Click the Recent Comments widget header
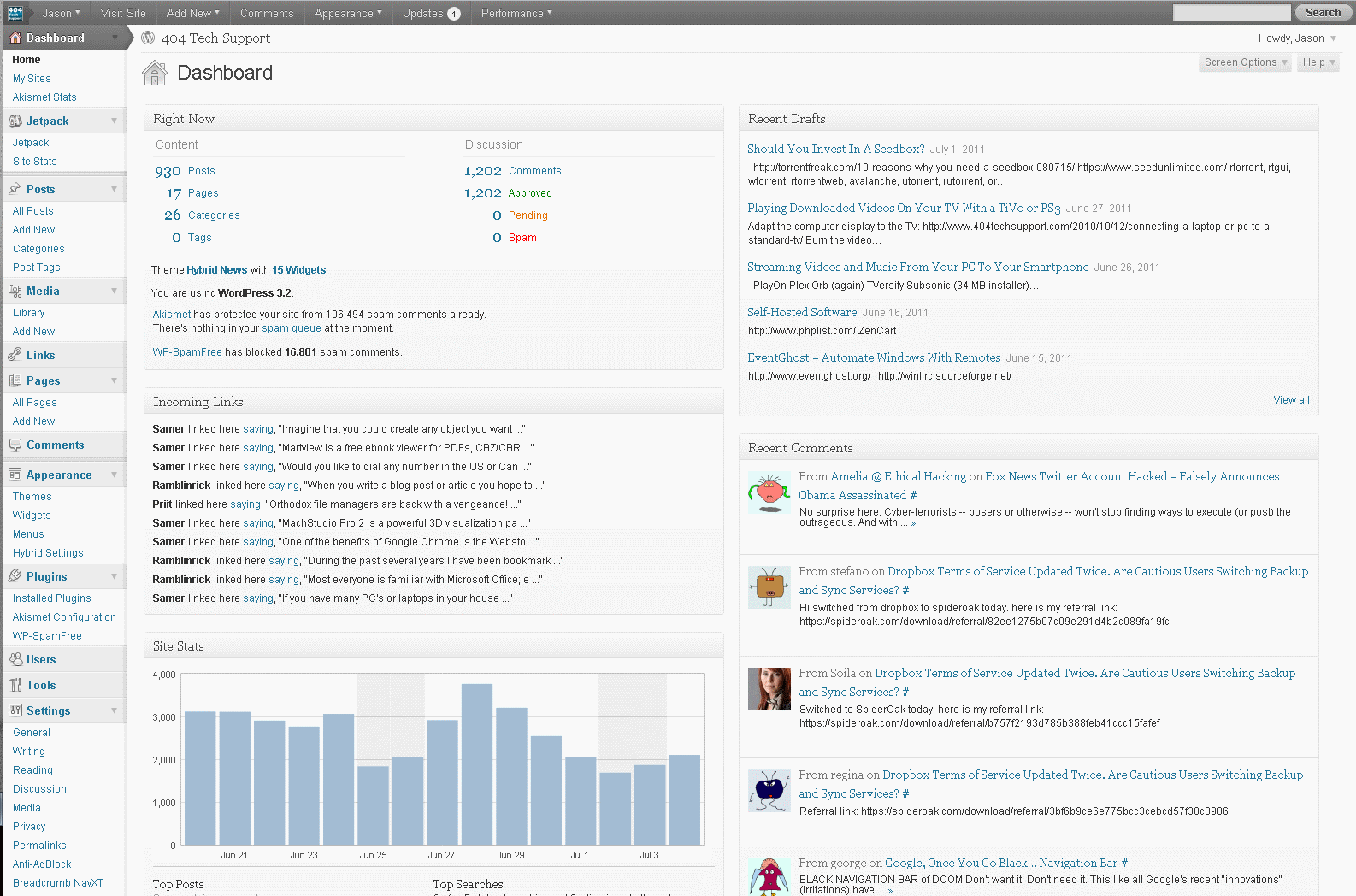The width and height of the screenshot is (1356, 896). (x=1029, y=448)
